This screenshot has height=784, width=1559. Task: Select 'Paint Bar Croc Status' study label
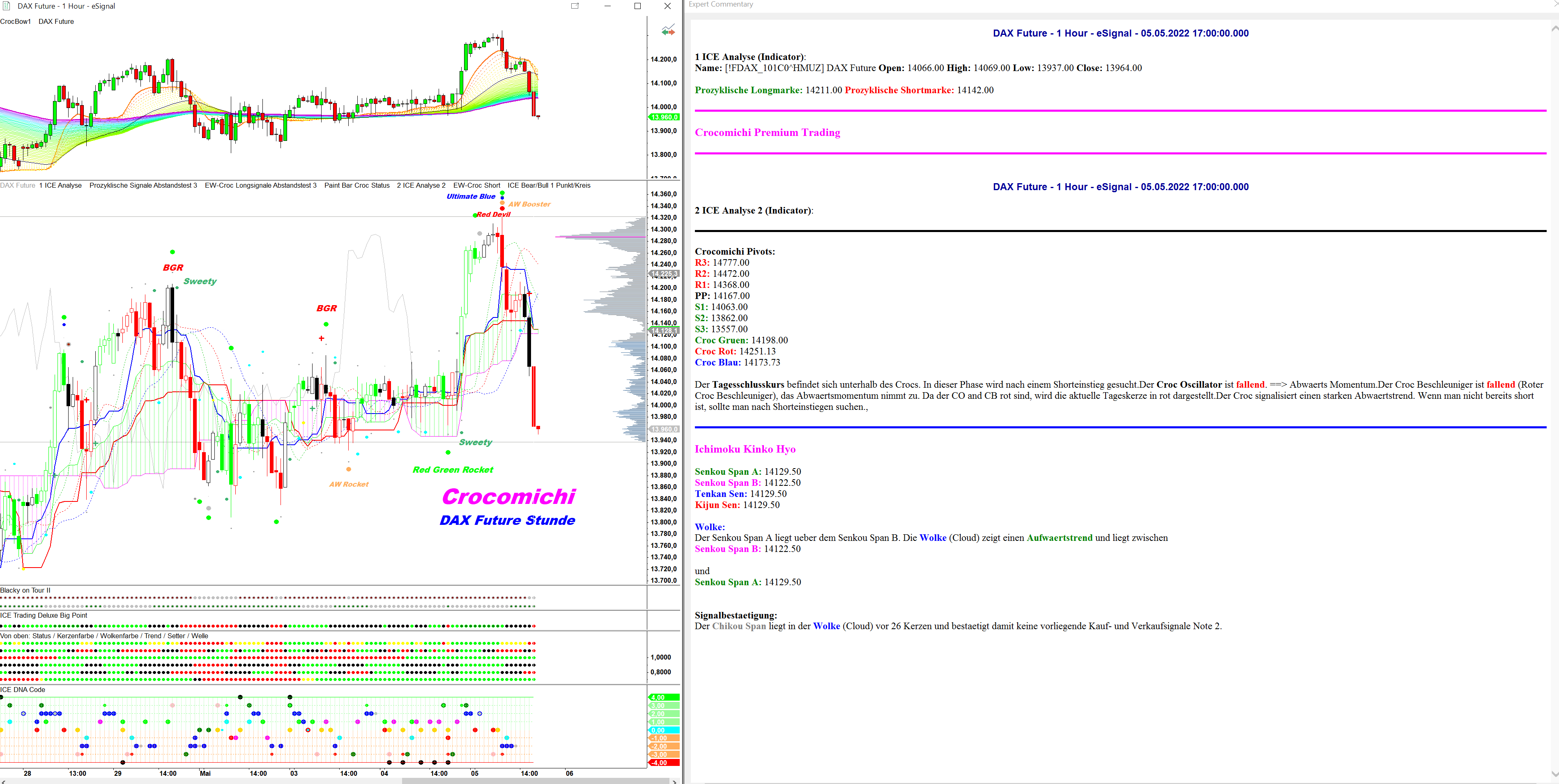[356, 185]
